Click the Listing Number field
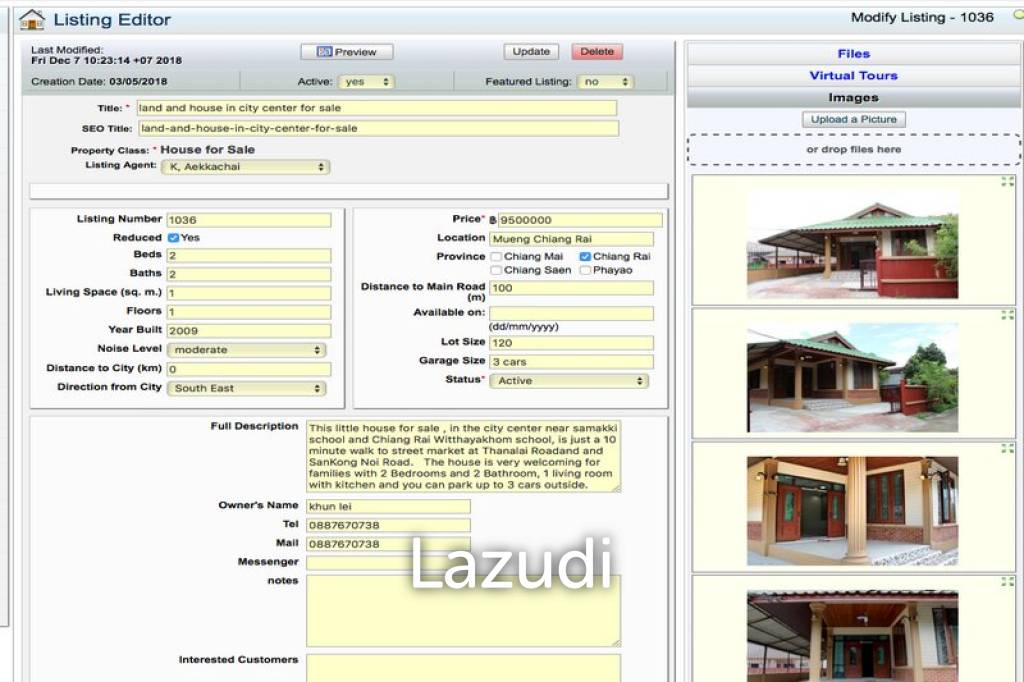This screenshot has width=1024, height=682. [249, 220]
